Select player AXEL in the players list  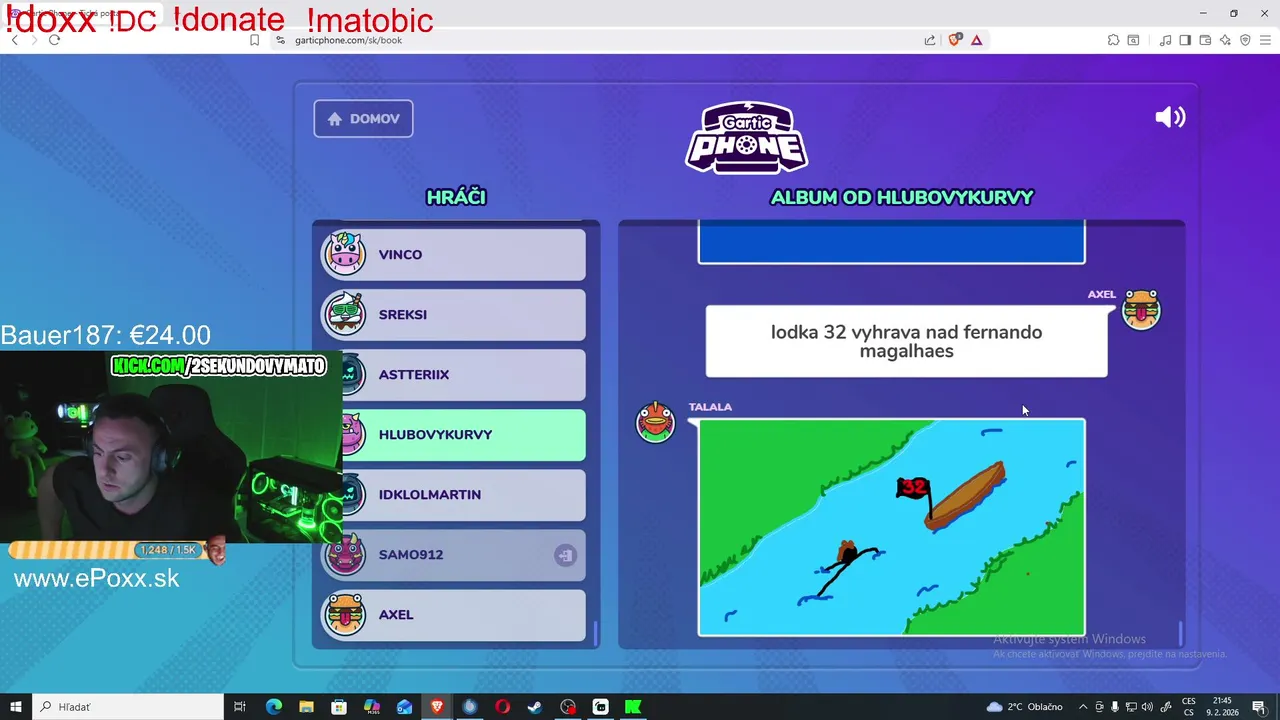(453, 614)
